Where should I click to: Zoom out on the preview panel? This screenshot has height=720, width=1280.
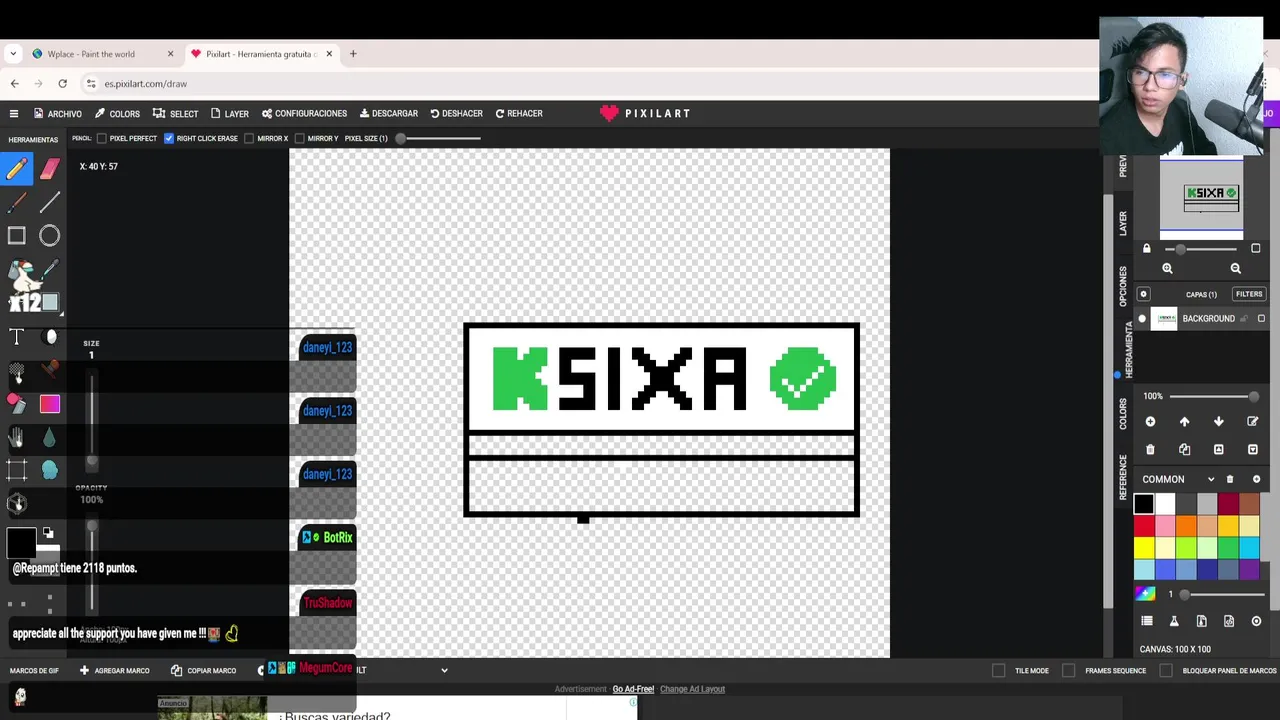(1236, 268)
